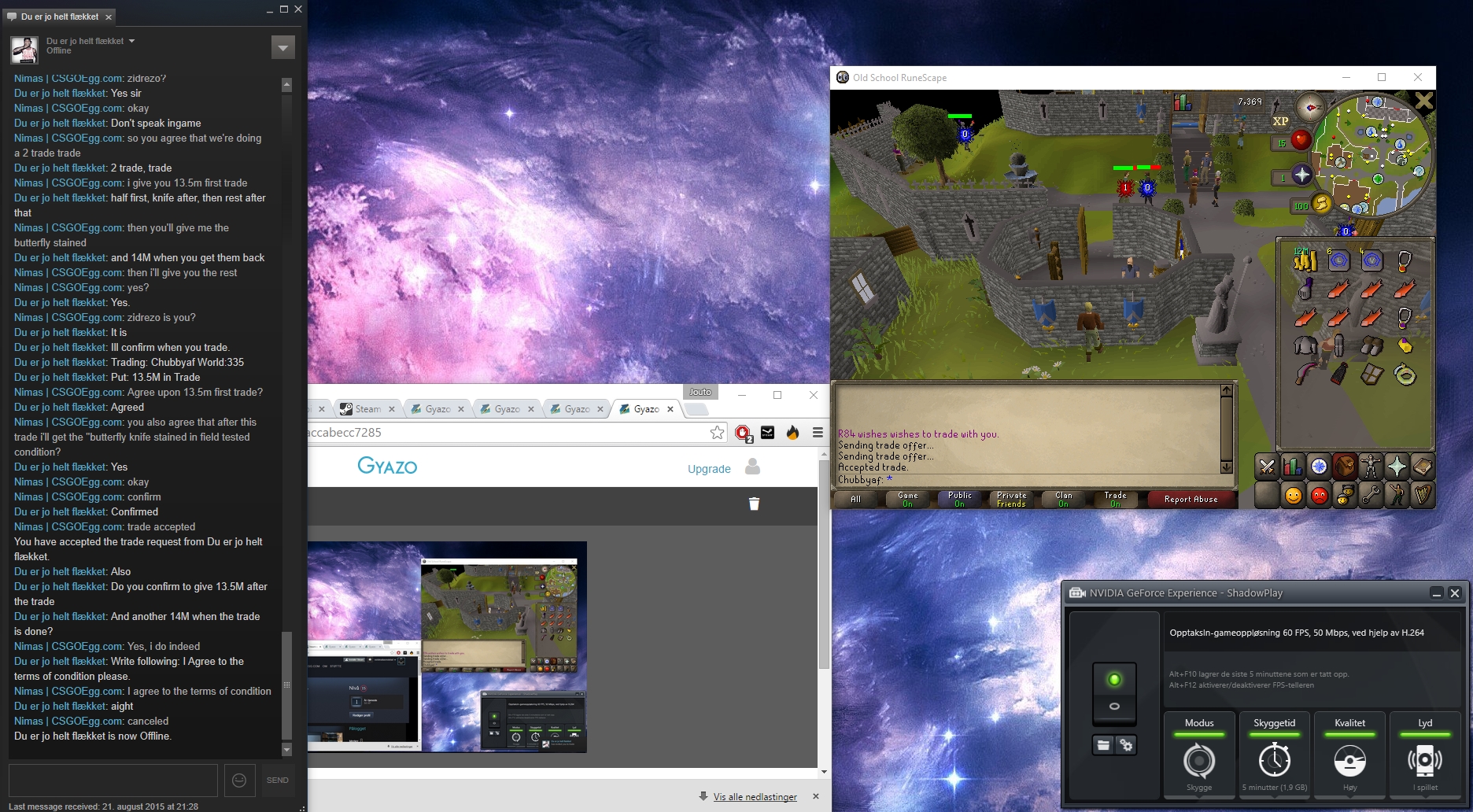1473x812 pixels.
Task: Open the Magic spellbook tab
Action: pyautogui.click(x=1423, y=467)
